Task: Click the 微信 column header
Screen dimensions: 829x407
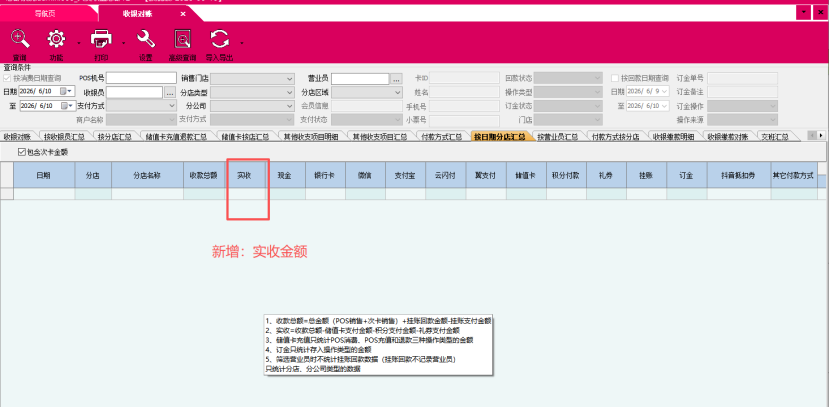Action: [x=365, y=174]
